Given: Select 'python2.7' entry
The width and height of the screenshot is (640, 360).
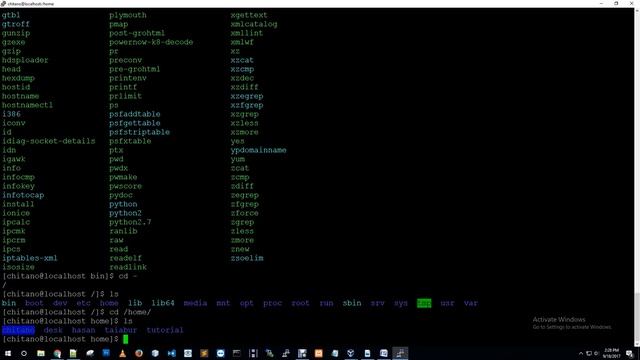Looking at the screenshot, I should pos(130,222).
